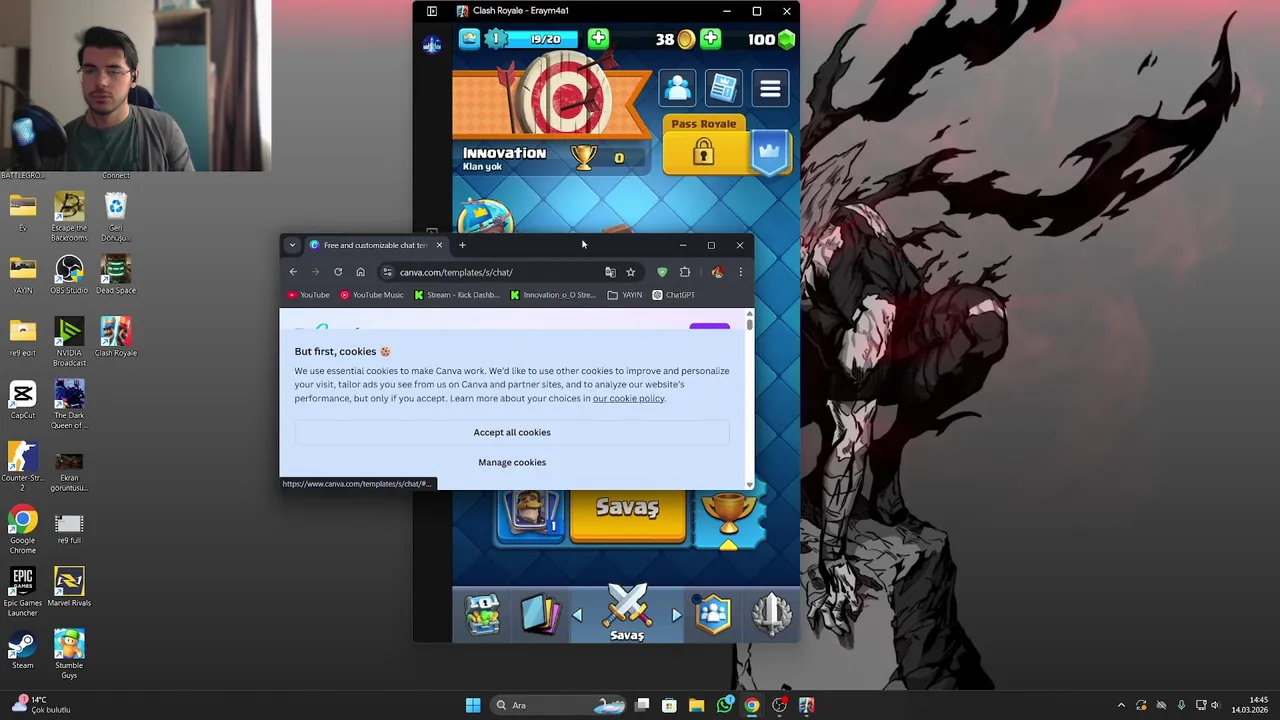Expand the YAYIN bookmarks folder
Viewport: 1280px width, 720px height.
[x=625, y=295]
